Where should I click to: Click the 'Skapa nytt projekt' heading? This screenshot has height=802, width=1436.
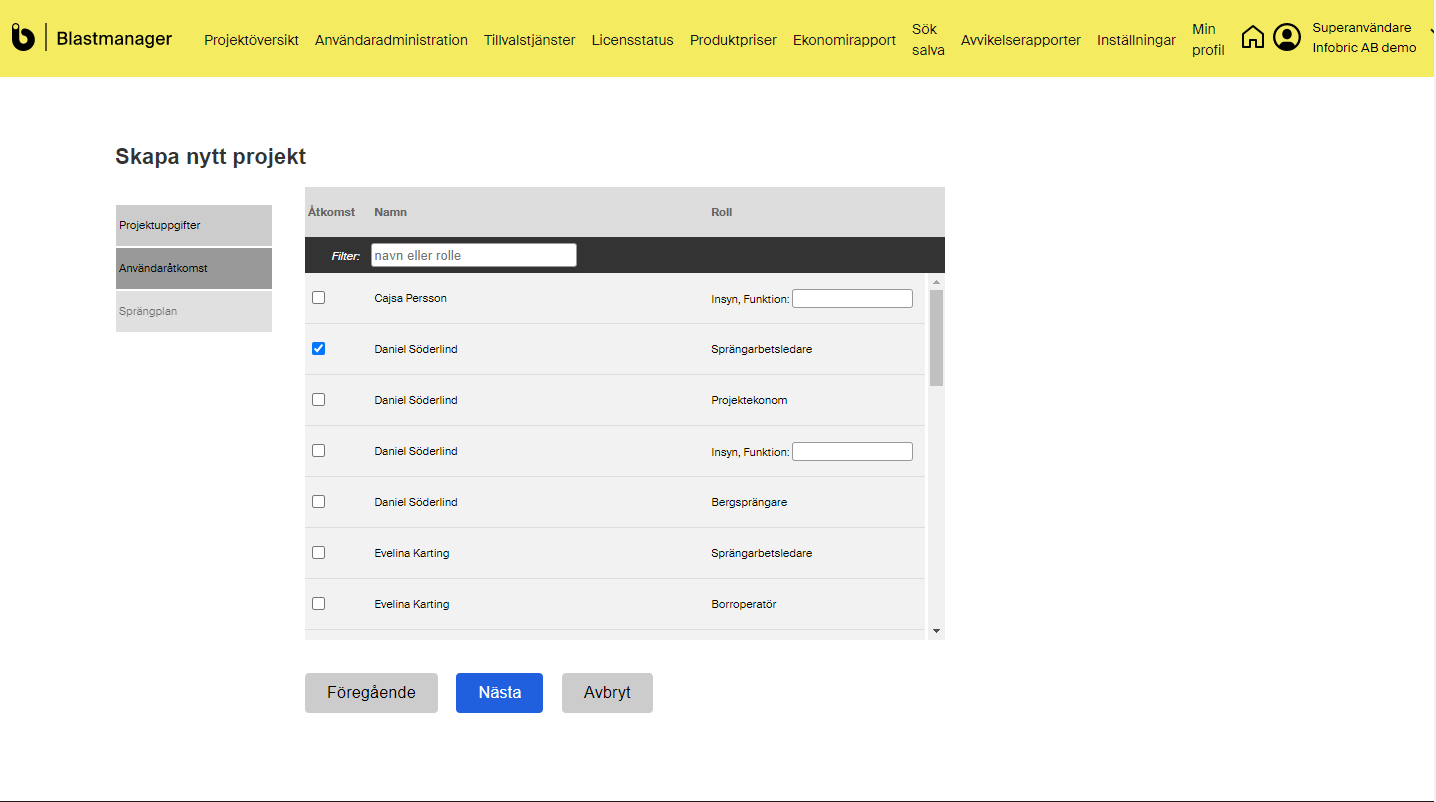pyautogui.click(x=211, y=156)
